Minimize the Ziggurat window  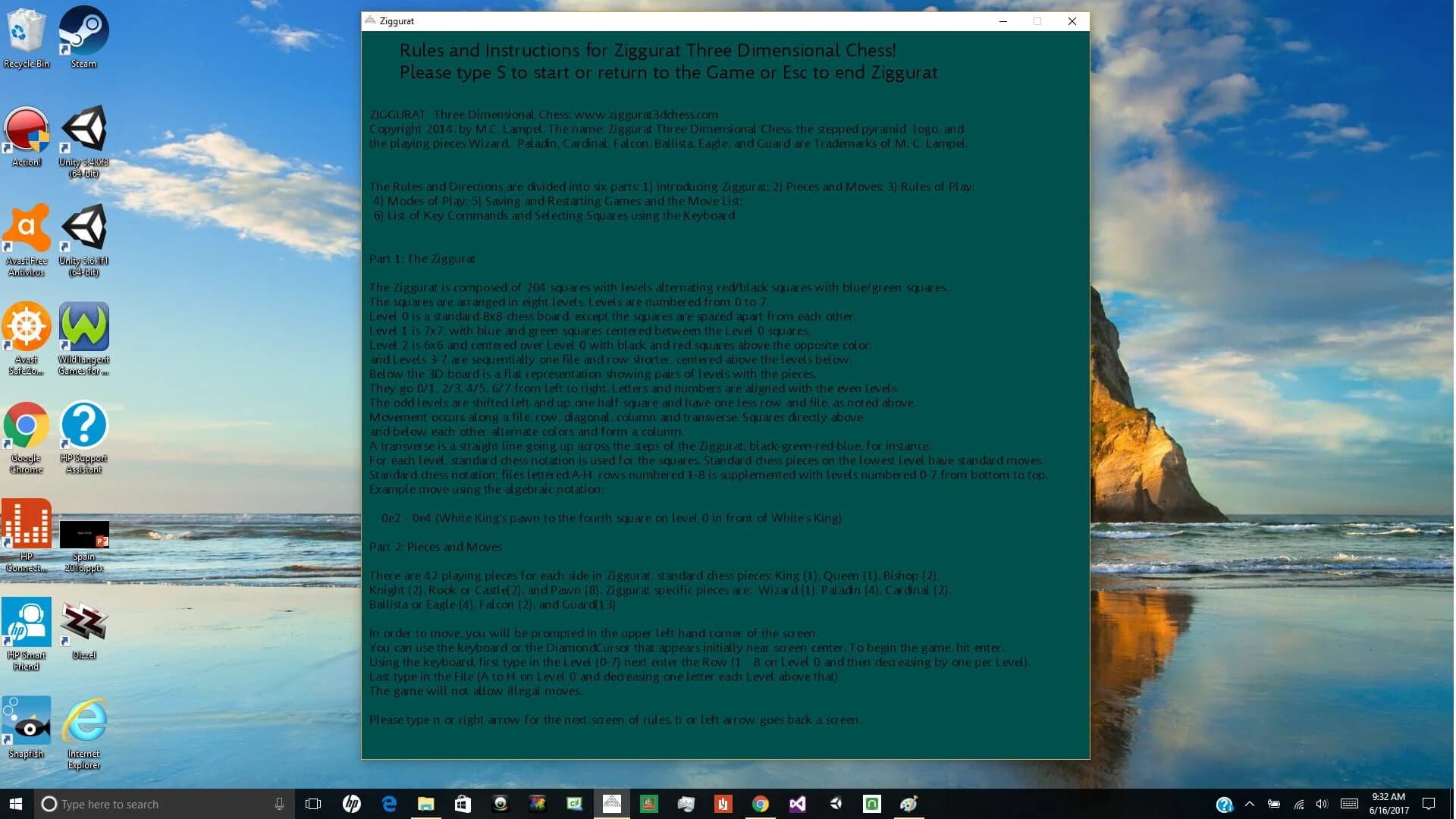(x=1003, y=21)
